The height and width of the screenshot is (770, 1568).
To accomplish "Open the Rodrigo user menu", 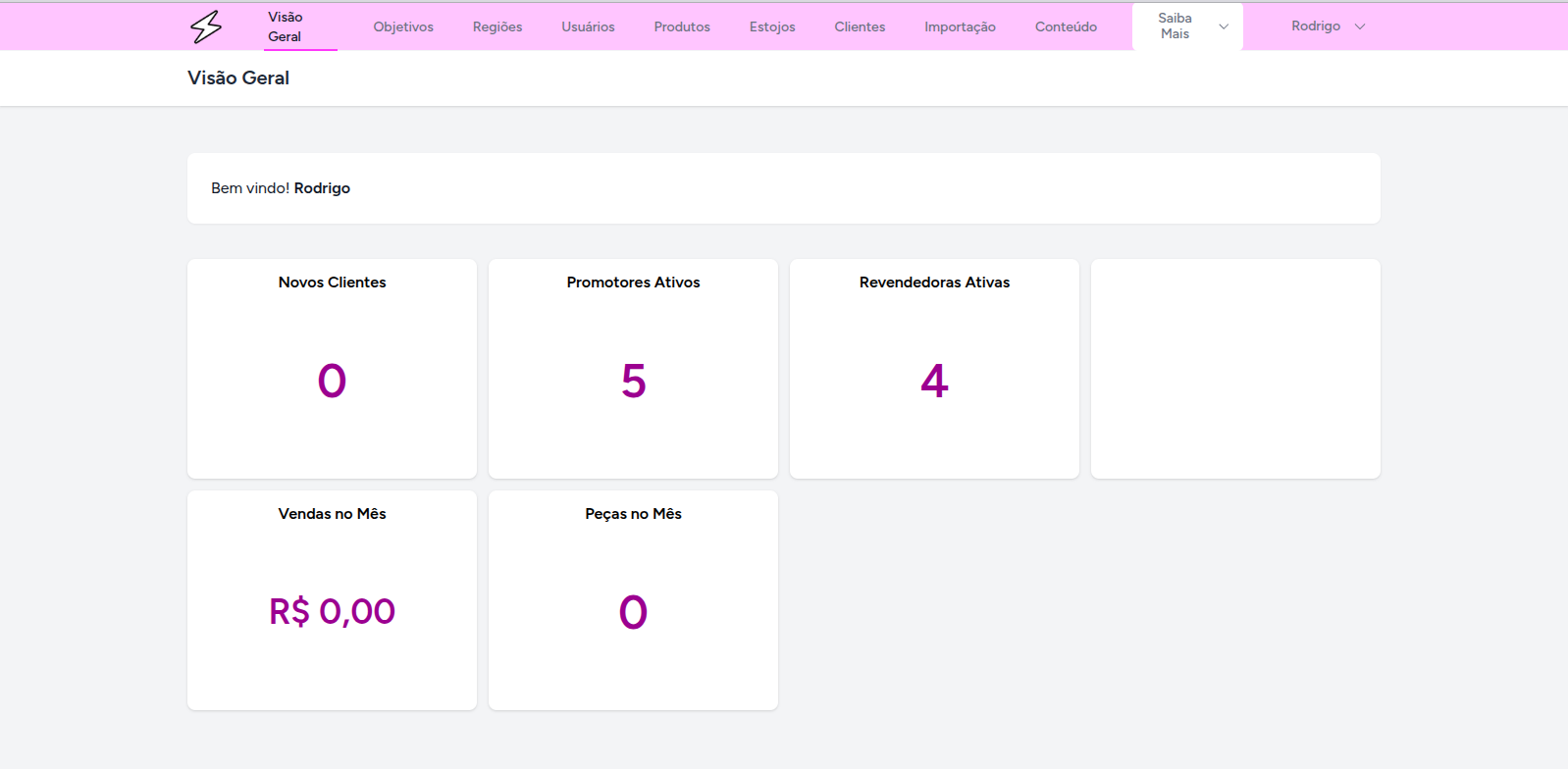I will (x=1328, y=26).
